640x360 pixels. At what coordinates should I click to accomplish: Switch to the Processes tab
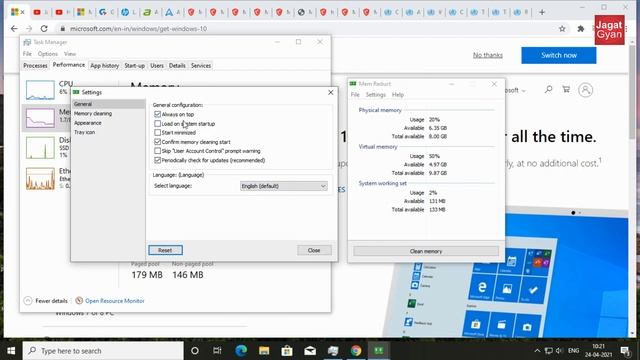[35, 66]
